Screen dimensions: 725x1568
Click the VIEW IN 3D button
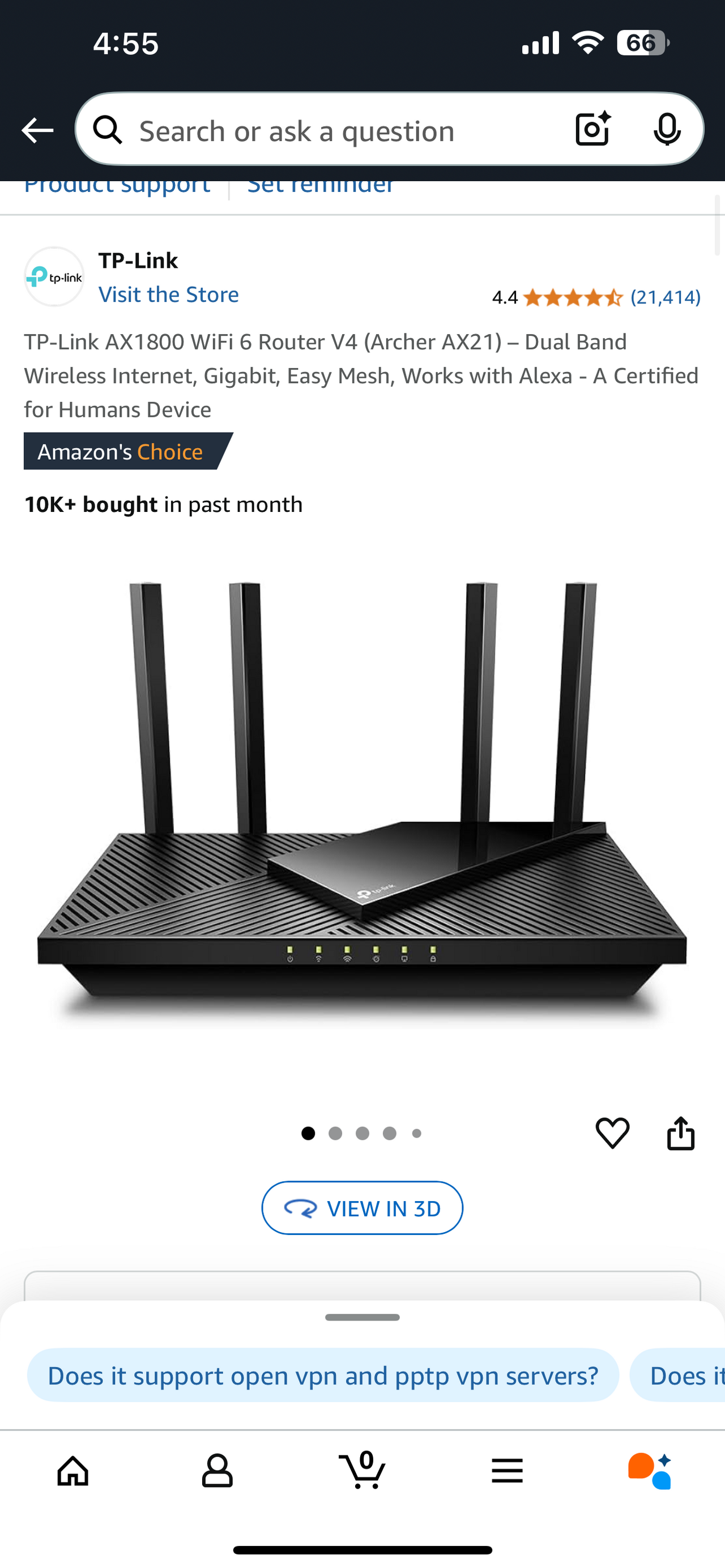362,1208
